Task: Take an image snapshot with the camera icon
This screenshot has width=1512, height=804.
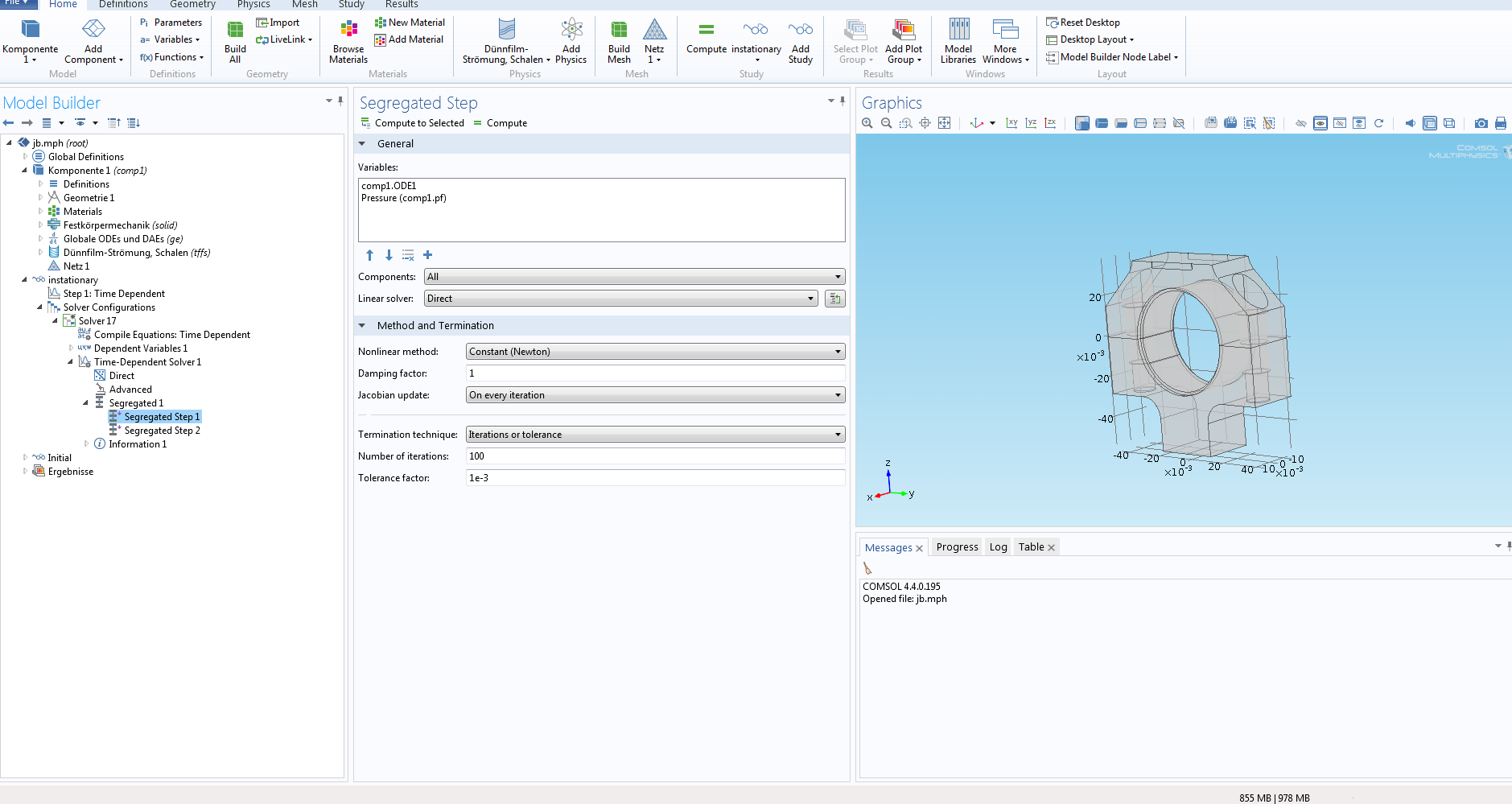Action: pos(1481,123)
